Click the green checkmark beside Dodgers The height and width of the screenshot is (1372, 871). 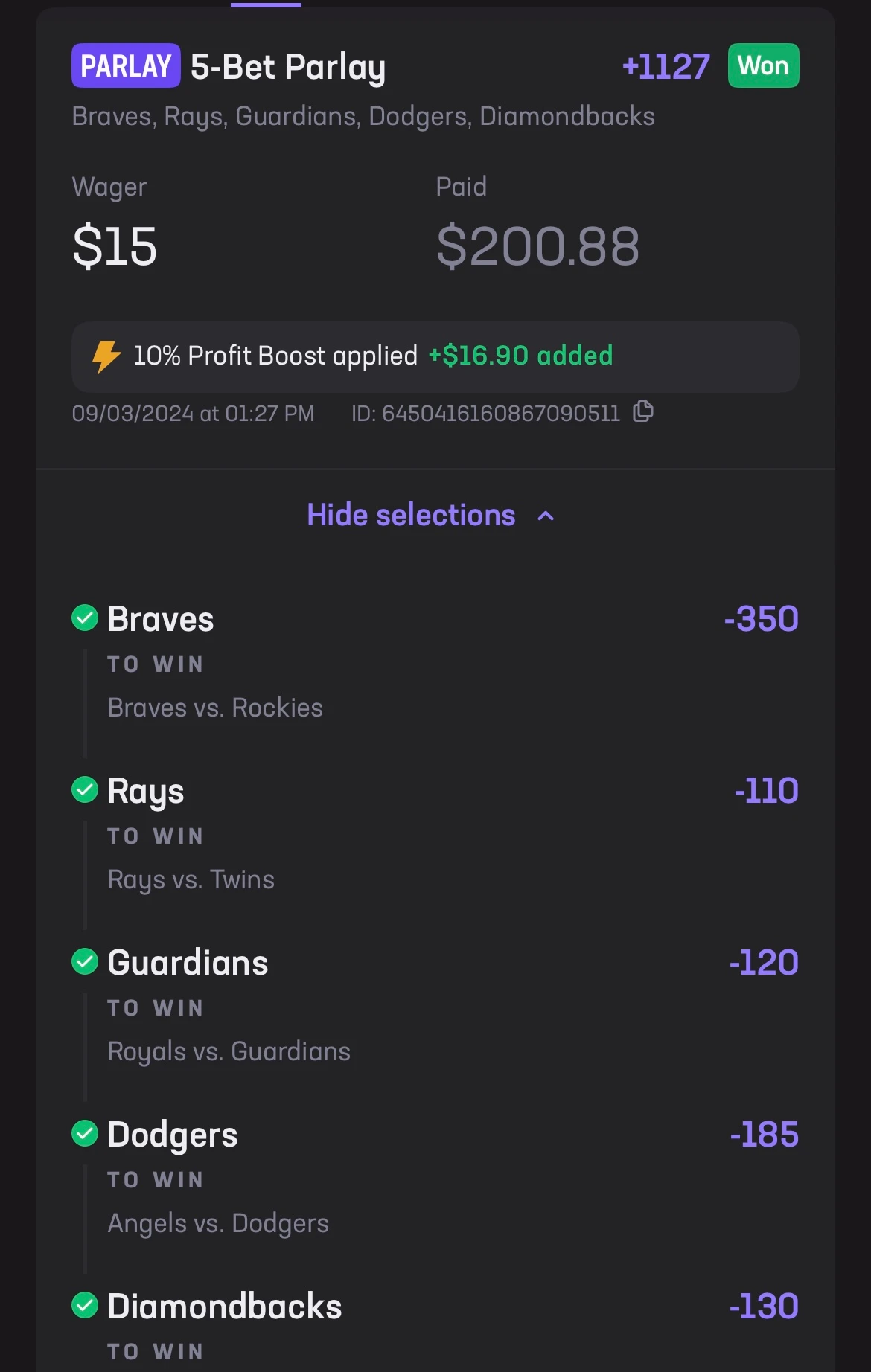85,1133
